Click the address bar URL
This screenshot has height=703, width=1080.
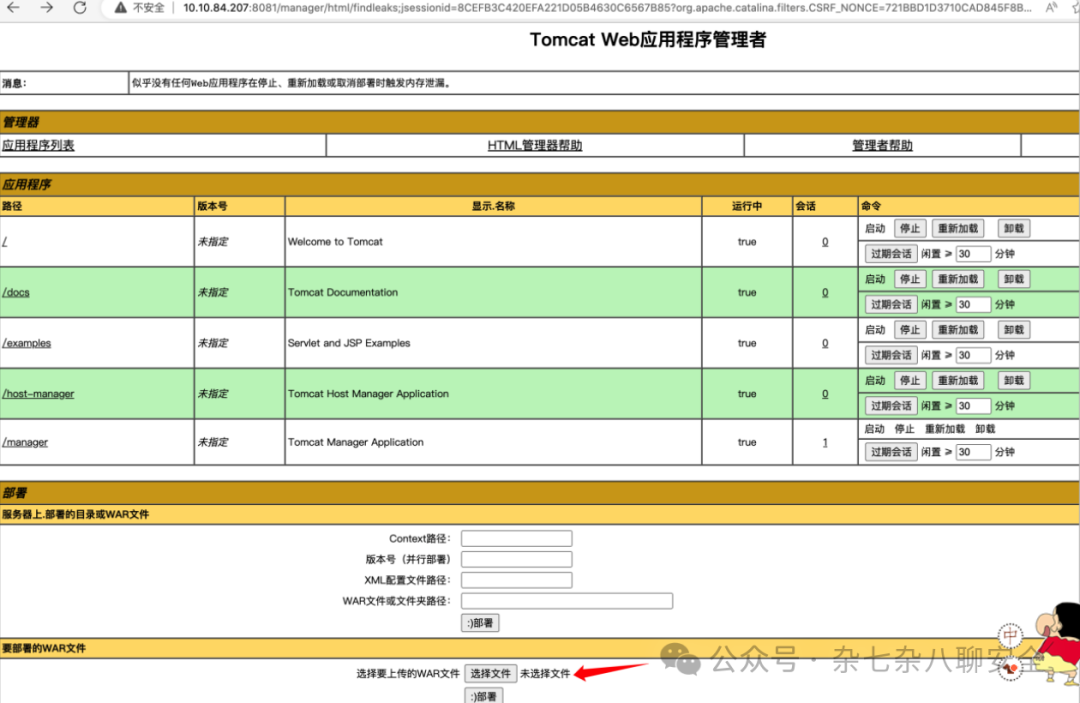click(607, 8)
